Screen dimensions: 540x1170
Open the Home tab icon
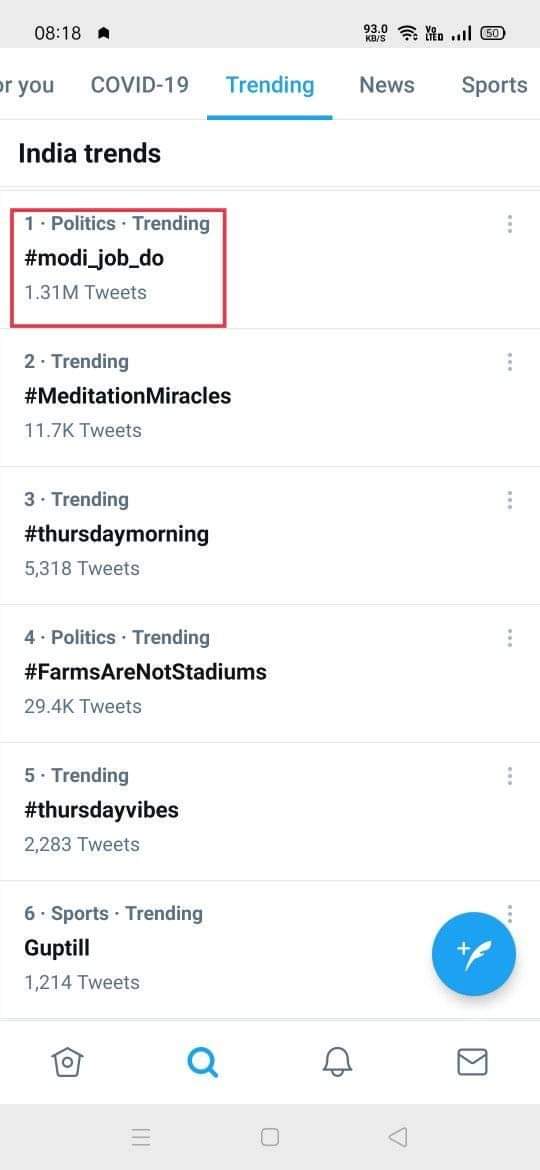click(x=66, y=1061)
